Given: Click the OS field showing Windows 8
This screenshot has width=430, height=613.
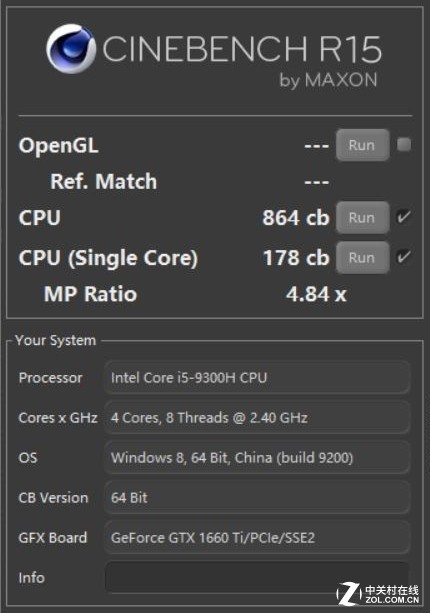Looking at the screenshot, I should point(257,458).
